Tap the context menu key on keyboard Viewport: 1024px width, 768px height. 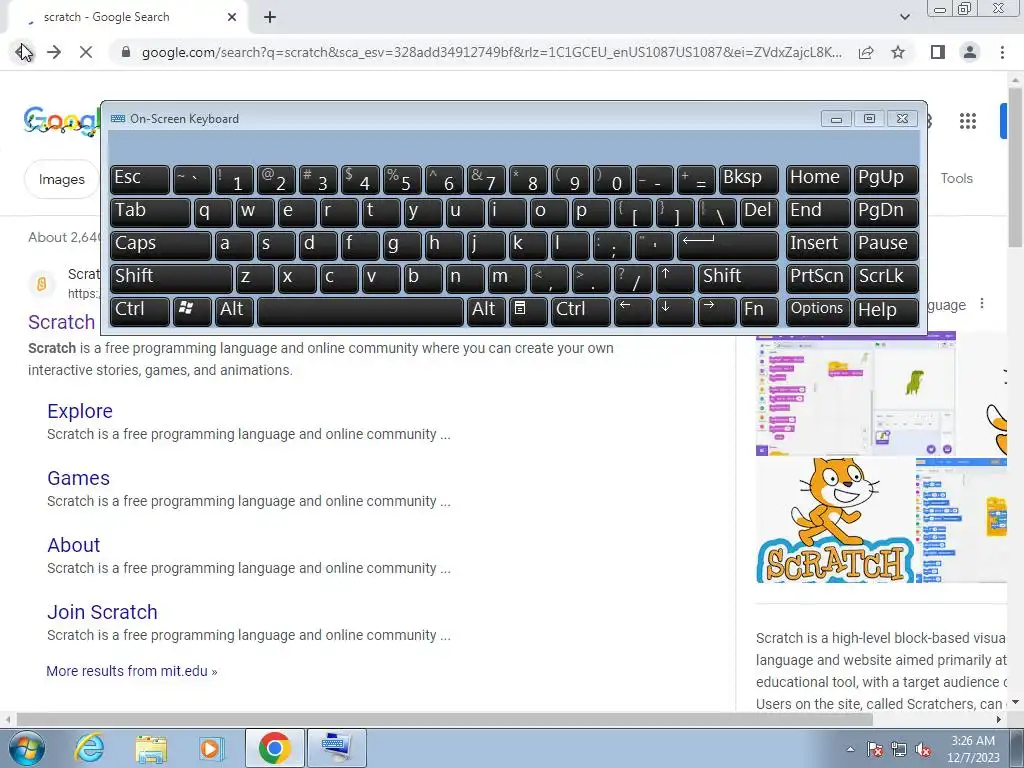(528, 310)
